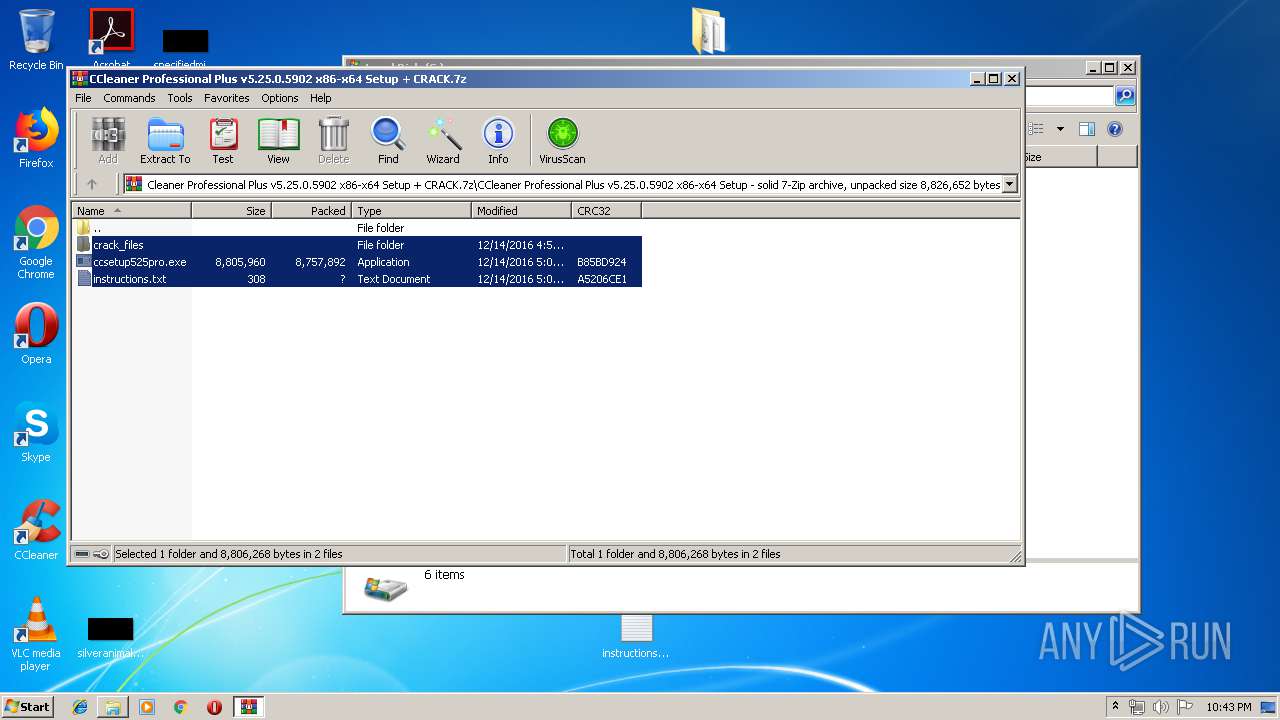The width and height of the screenshot is (1280, 720).
Task: Sort by Packed column header
Action: pos(311,211)
